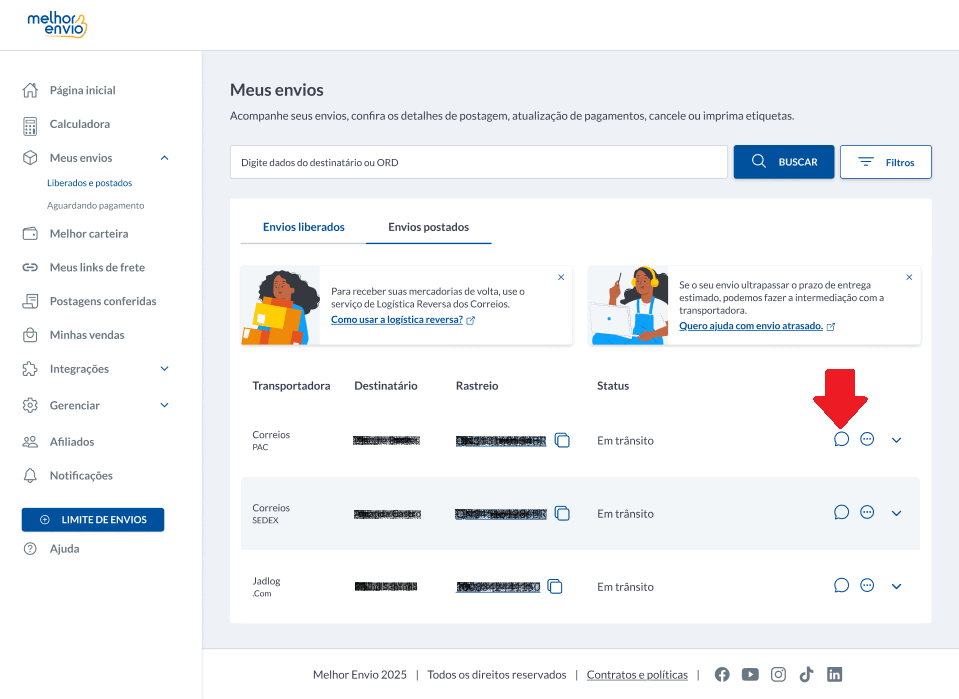Dismiss the late shipment help banner
The height and width of the screenshot is (699, 959).
(x=909, y=277)
